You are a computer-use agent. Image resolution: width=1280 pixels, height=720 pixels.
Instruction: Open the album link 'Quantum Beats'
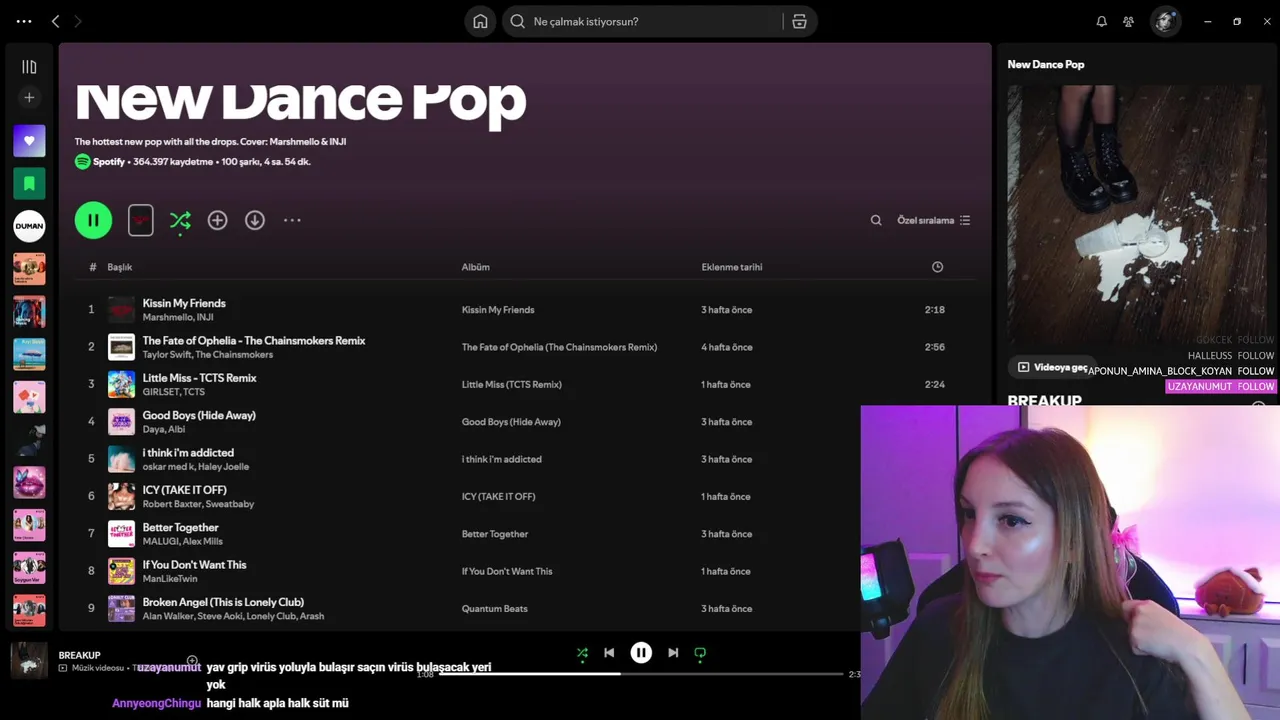[x=494, y=608]
